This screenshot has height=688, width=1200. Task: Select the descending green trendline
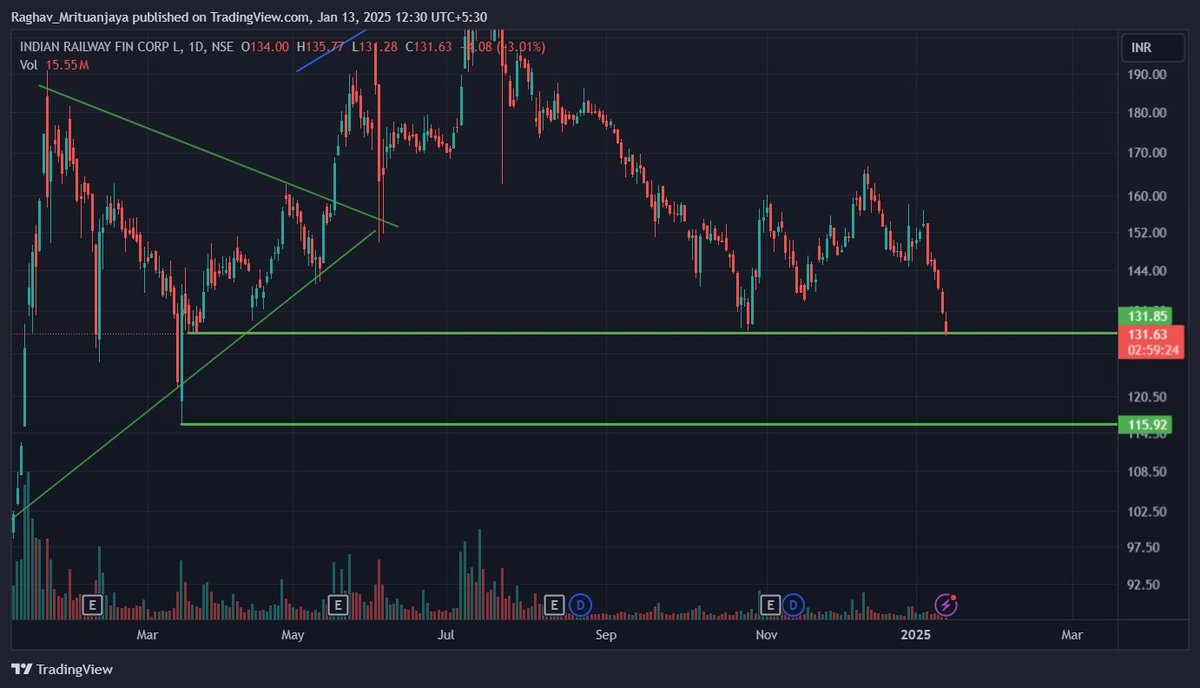tap(218, 156)
